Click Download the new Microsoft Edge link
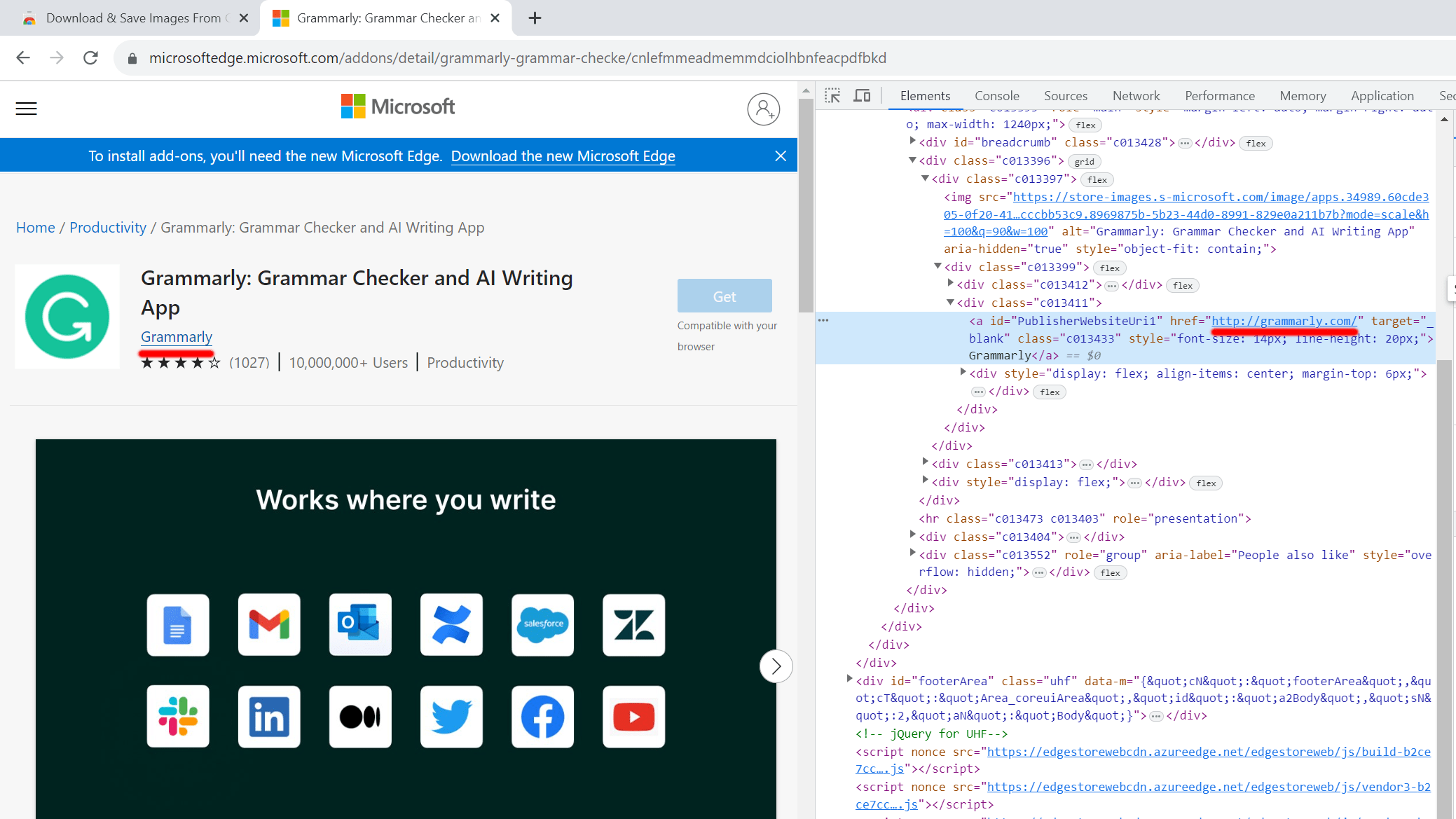This screenshot has height=819, width=1456. coord(563,156)
